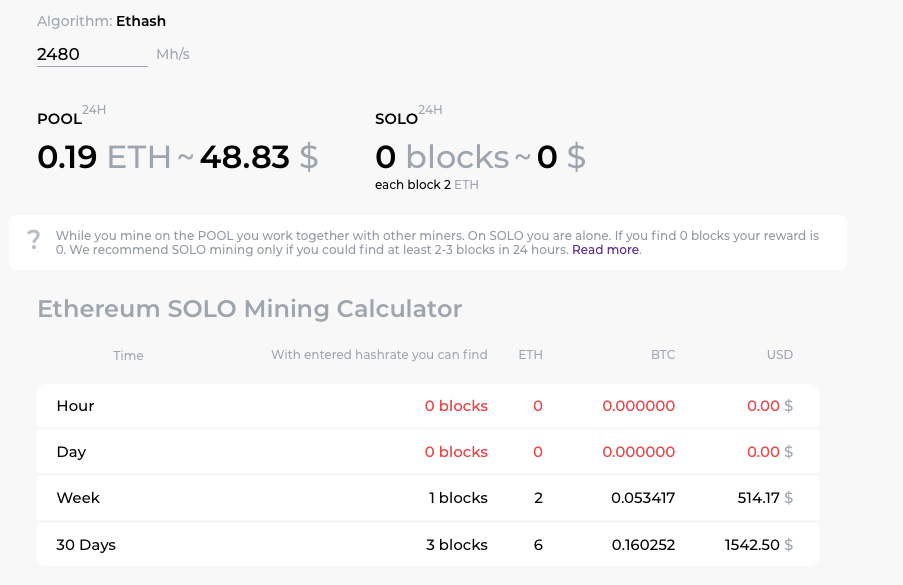Click the 1542.50 $ value for 30 Days
Viewport: 903px width, 585px height.
[x=758, y=545]
